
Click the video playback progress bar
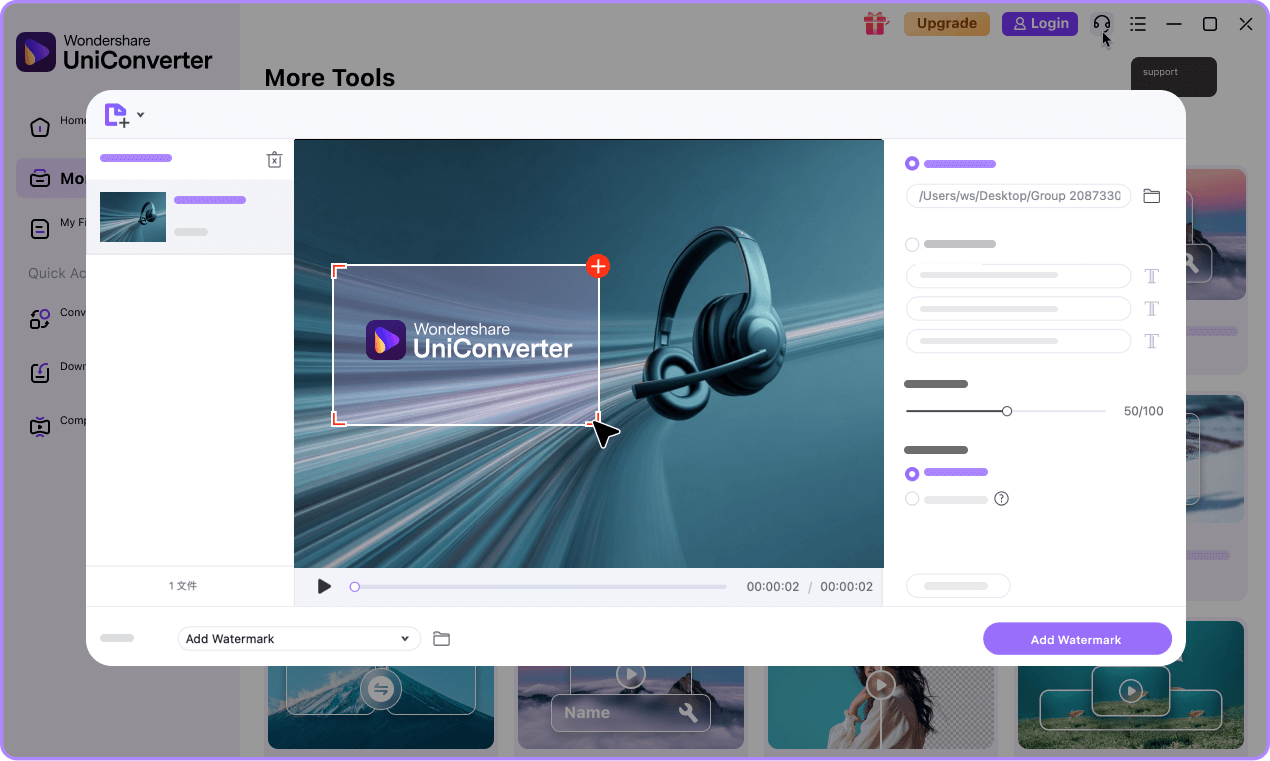coord(540,587)
